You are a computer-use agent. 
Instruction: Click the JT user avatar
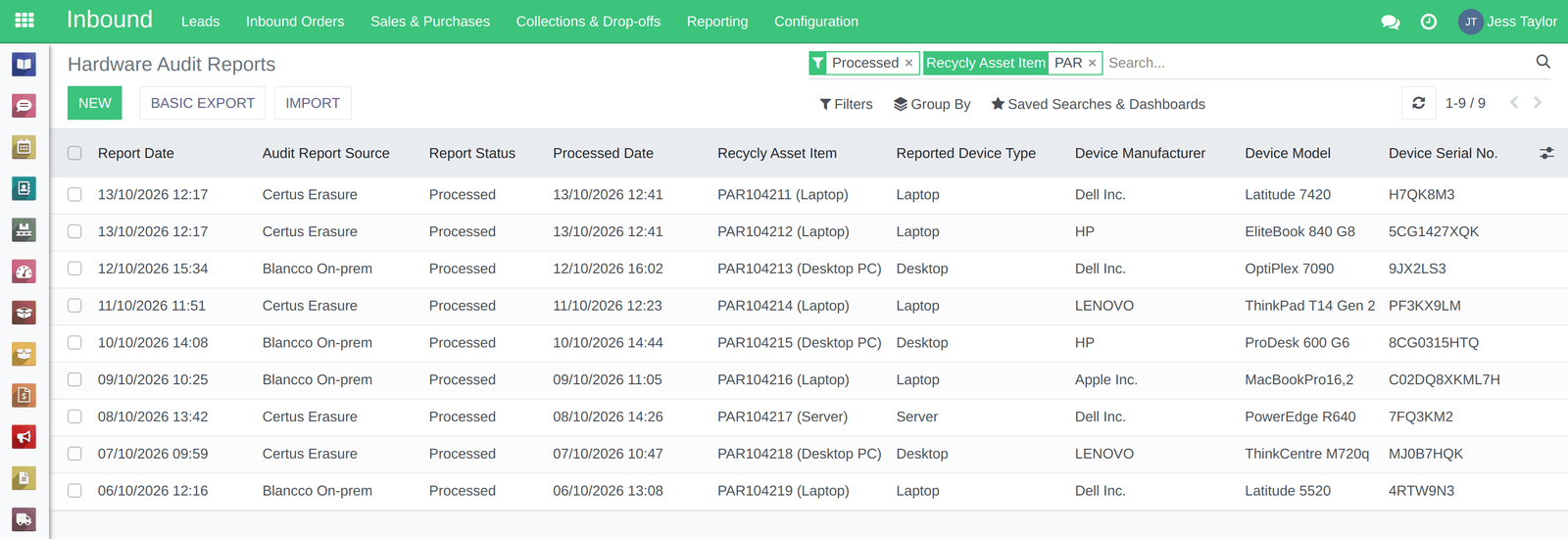pos(1470,22)
